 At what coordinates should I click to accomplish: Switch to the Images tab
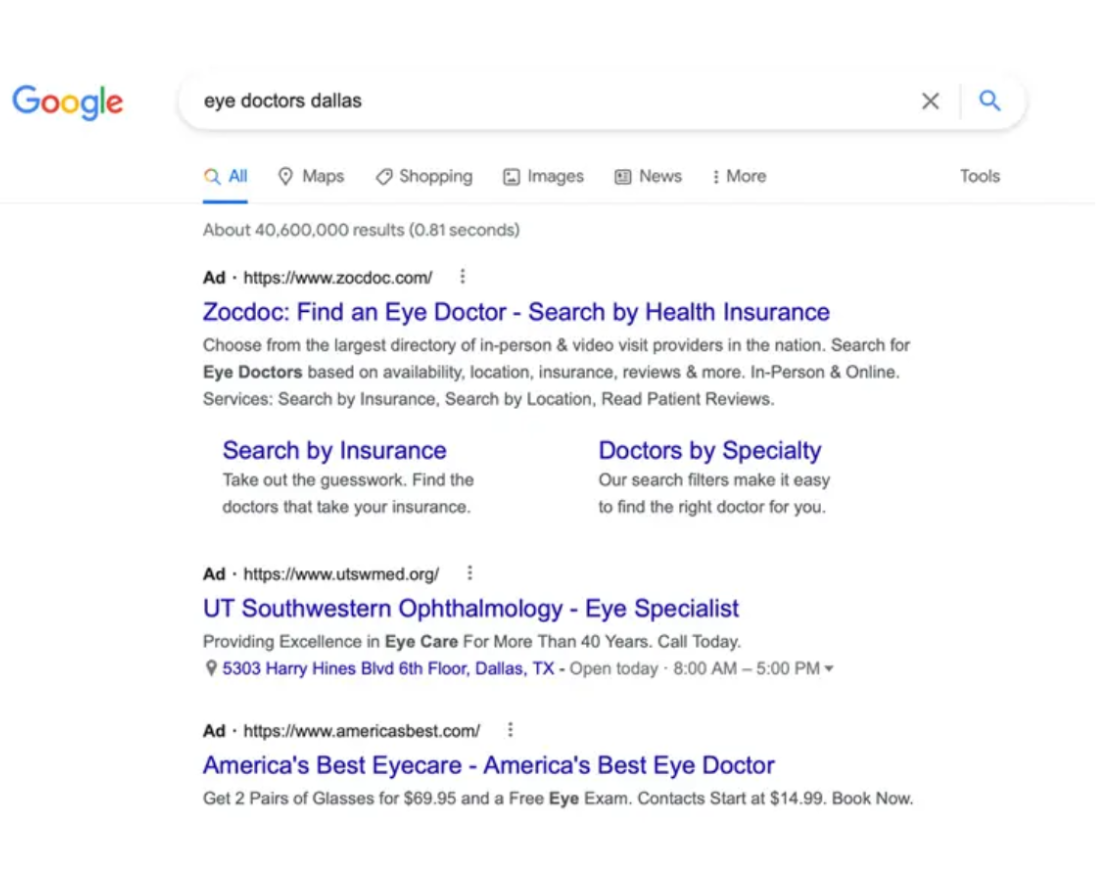[543, 177]
